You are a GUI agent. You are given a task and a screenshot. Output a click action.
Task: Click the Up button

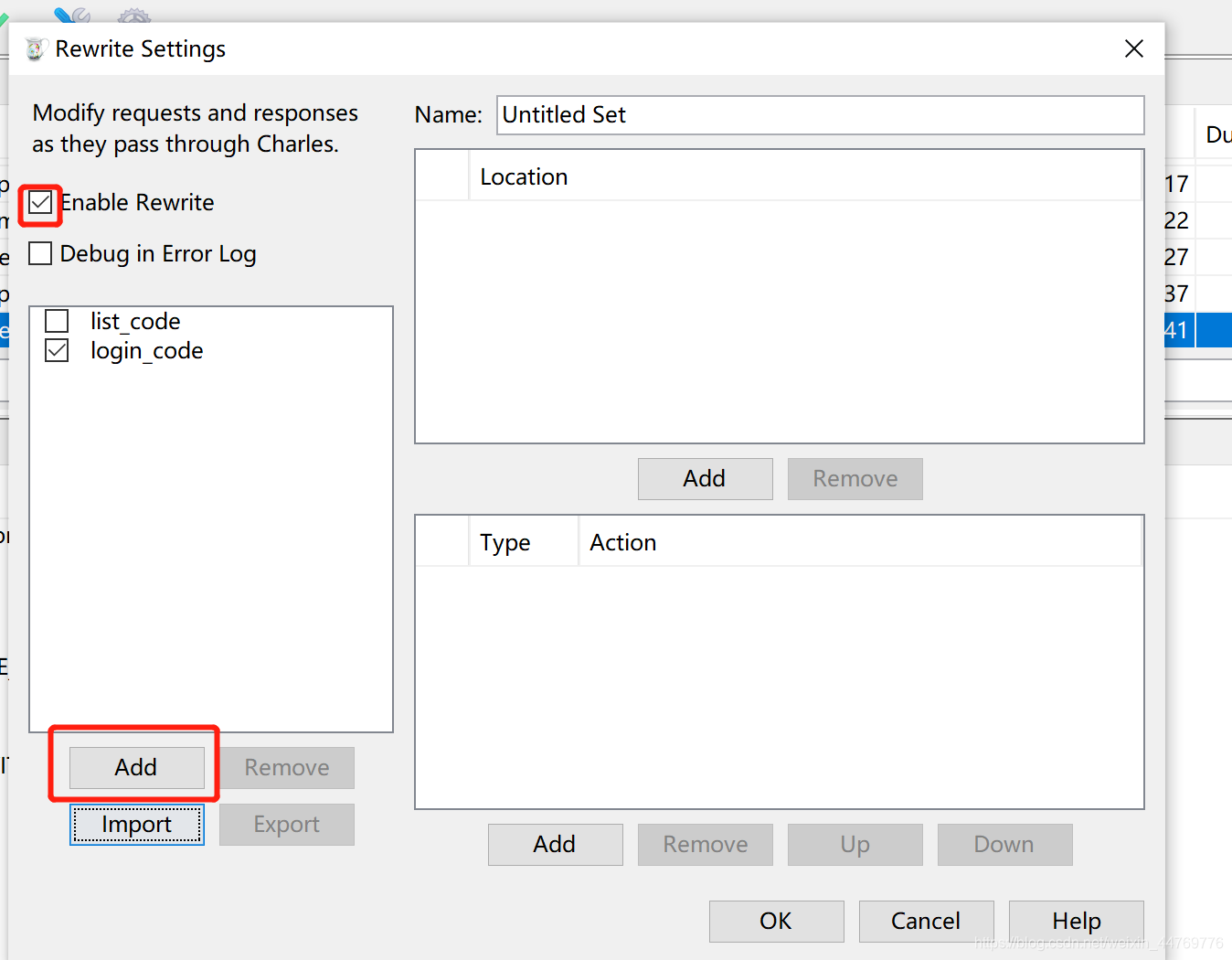(855, 845)
